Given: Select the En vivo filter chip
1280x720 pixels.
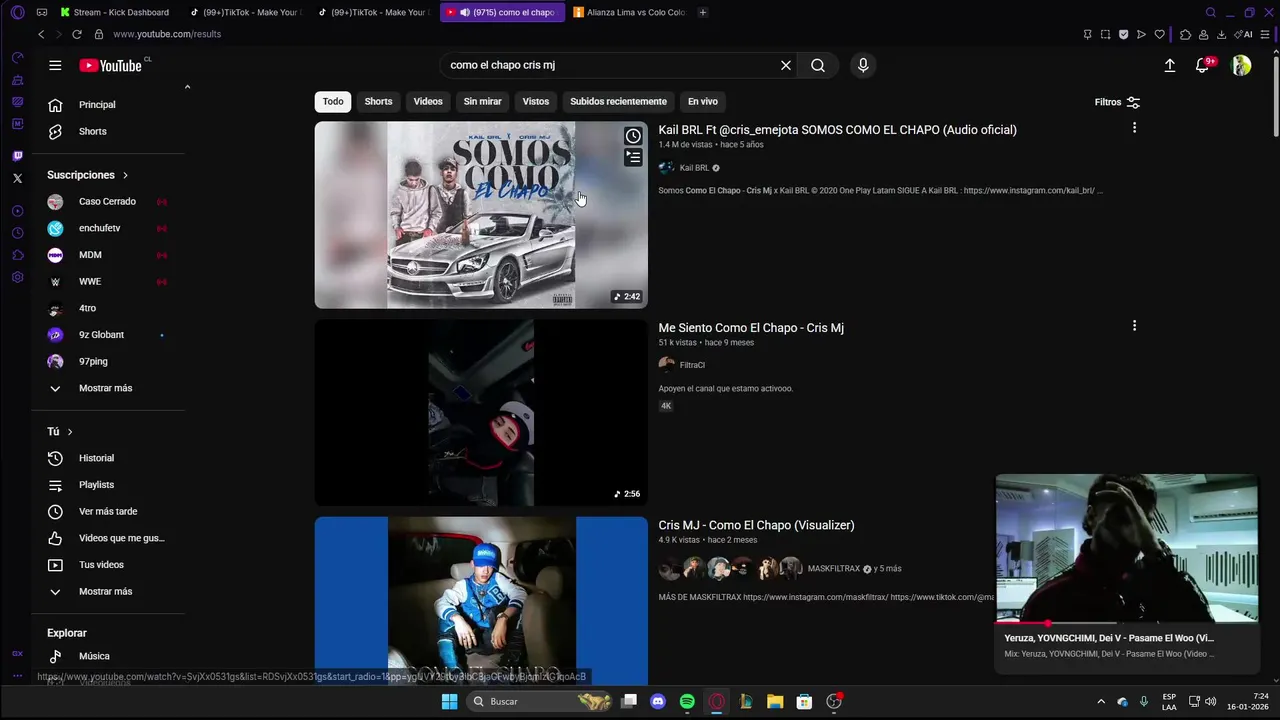Looking at the screenshot, I should (703, 101).
